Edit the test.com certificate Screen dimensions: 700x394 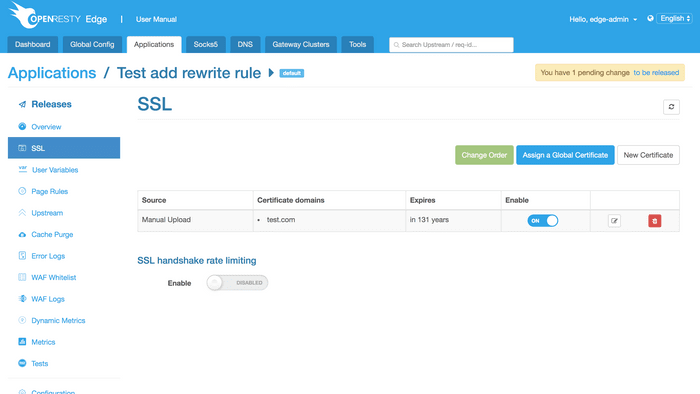click(614, 220)
